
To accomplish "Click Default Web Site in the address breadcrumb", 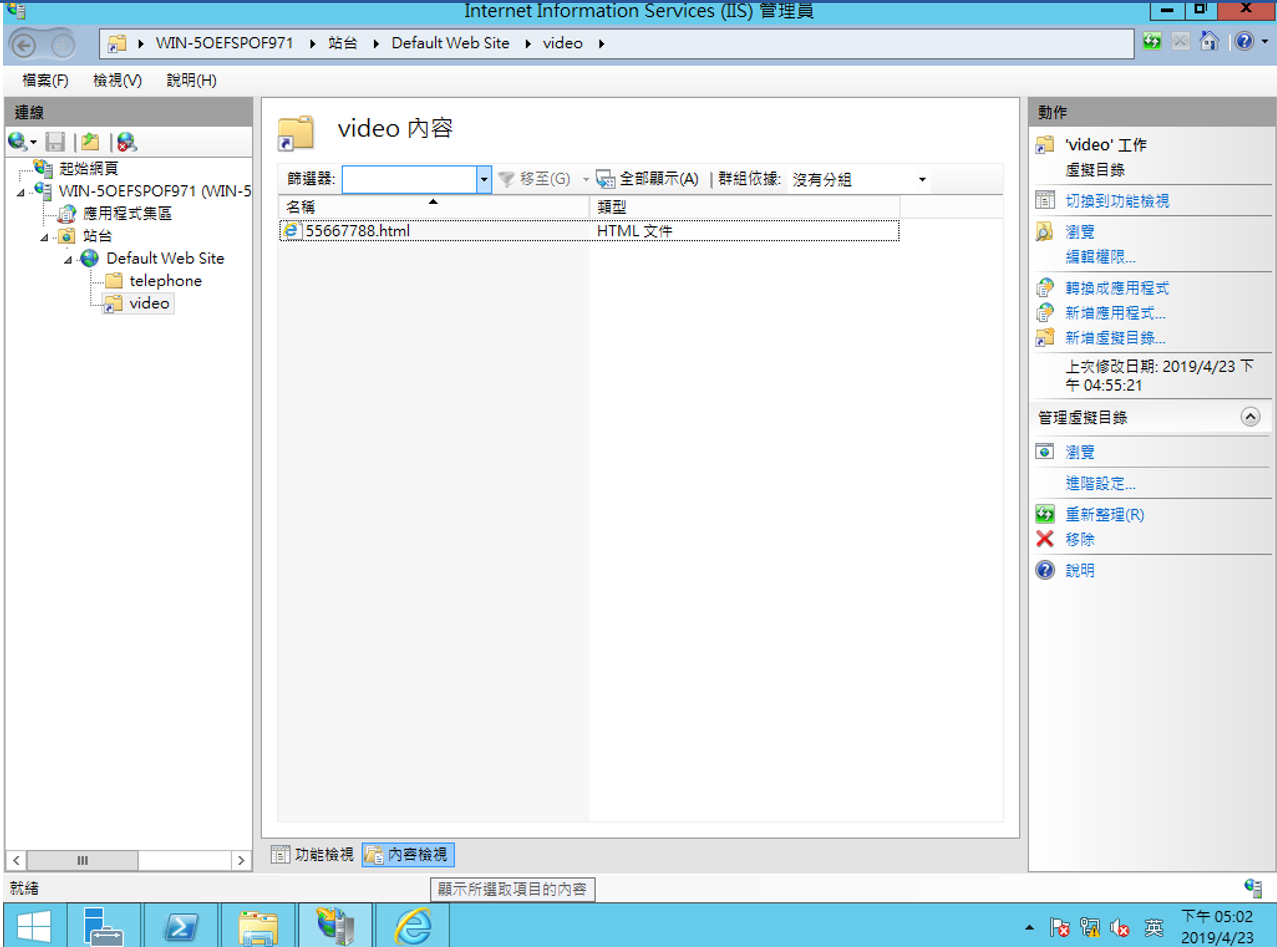I will point(450,43).
